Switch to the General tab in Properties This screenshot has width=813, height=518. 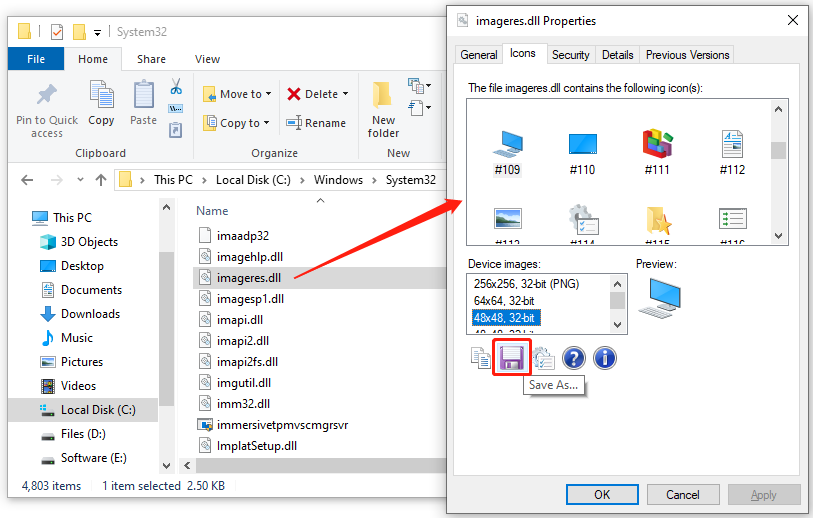point(479,55)
